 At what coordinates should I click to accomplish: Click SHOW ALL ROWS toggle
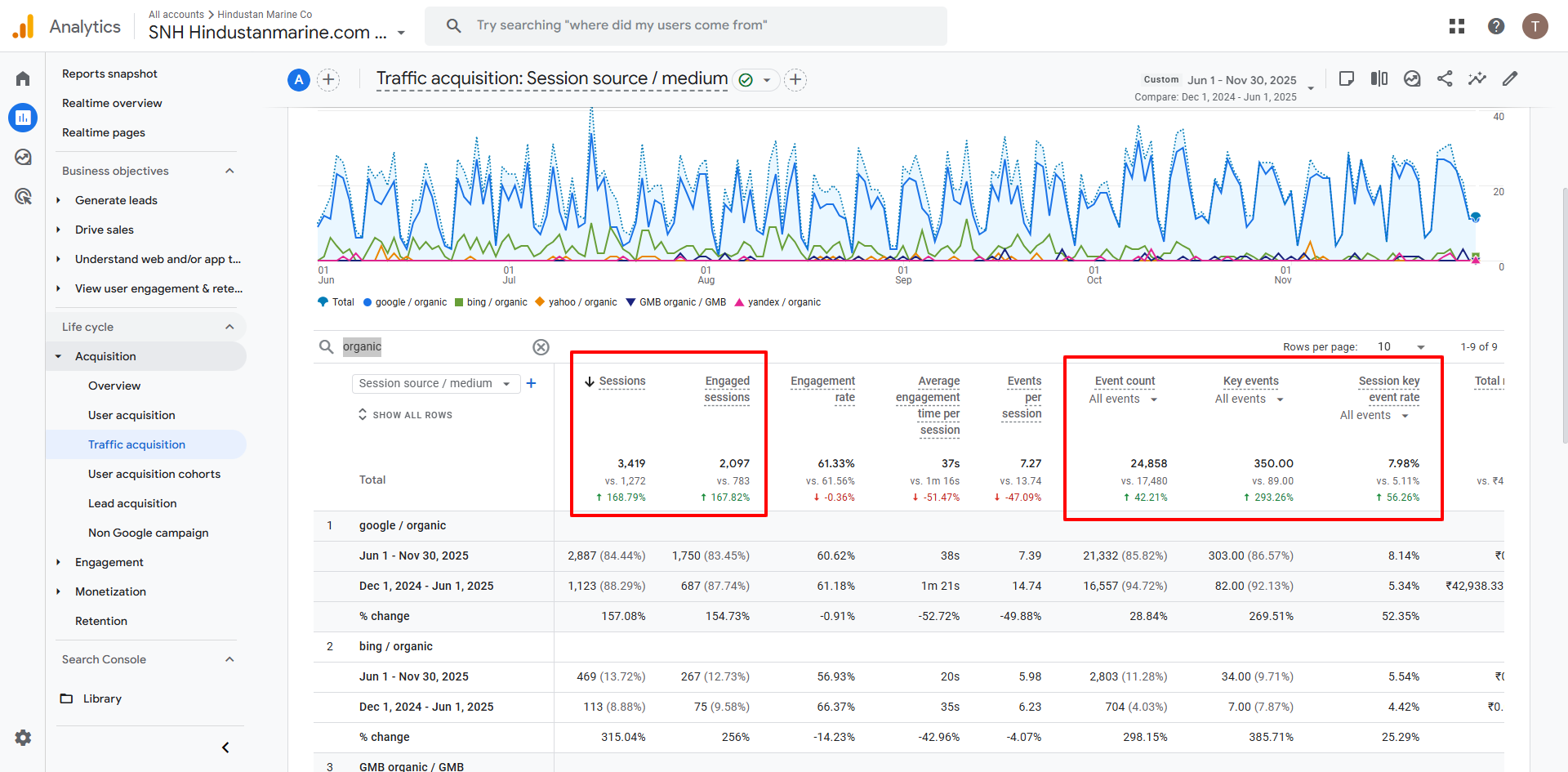405,415
